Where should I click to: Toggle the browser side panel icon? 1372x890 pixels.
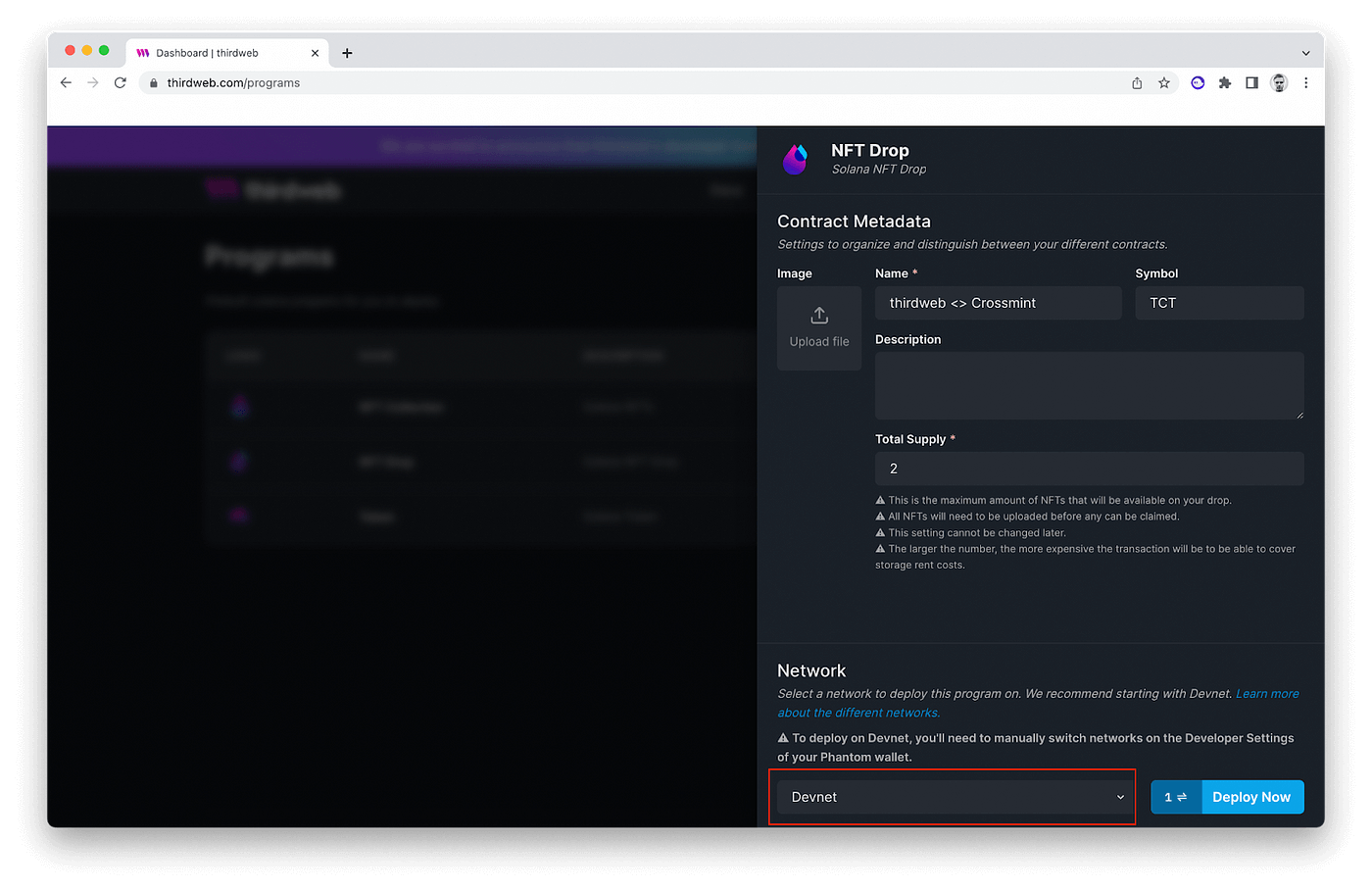[x=1251, y=83]
